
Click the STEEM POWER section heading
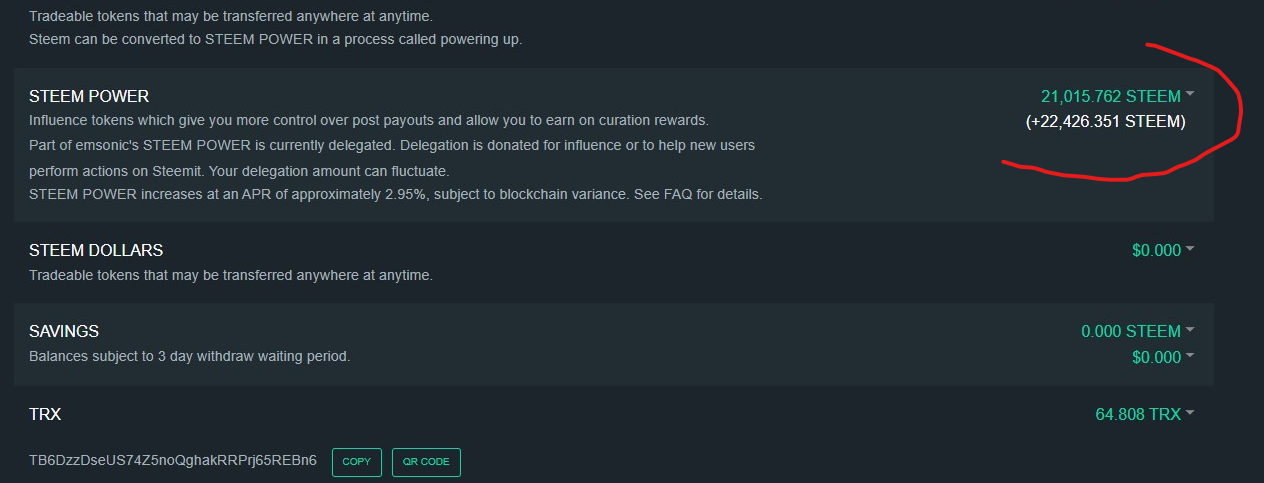click(x=89, y=97)
